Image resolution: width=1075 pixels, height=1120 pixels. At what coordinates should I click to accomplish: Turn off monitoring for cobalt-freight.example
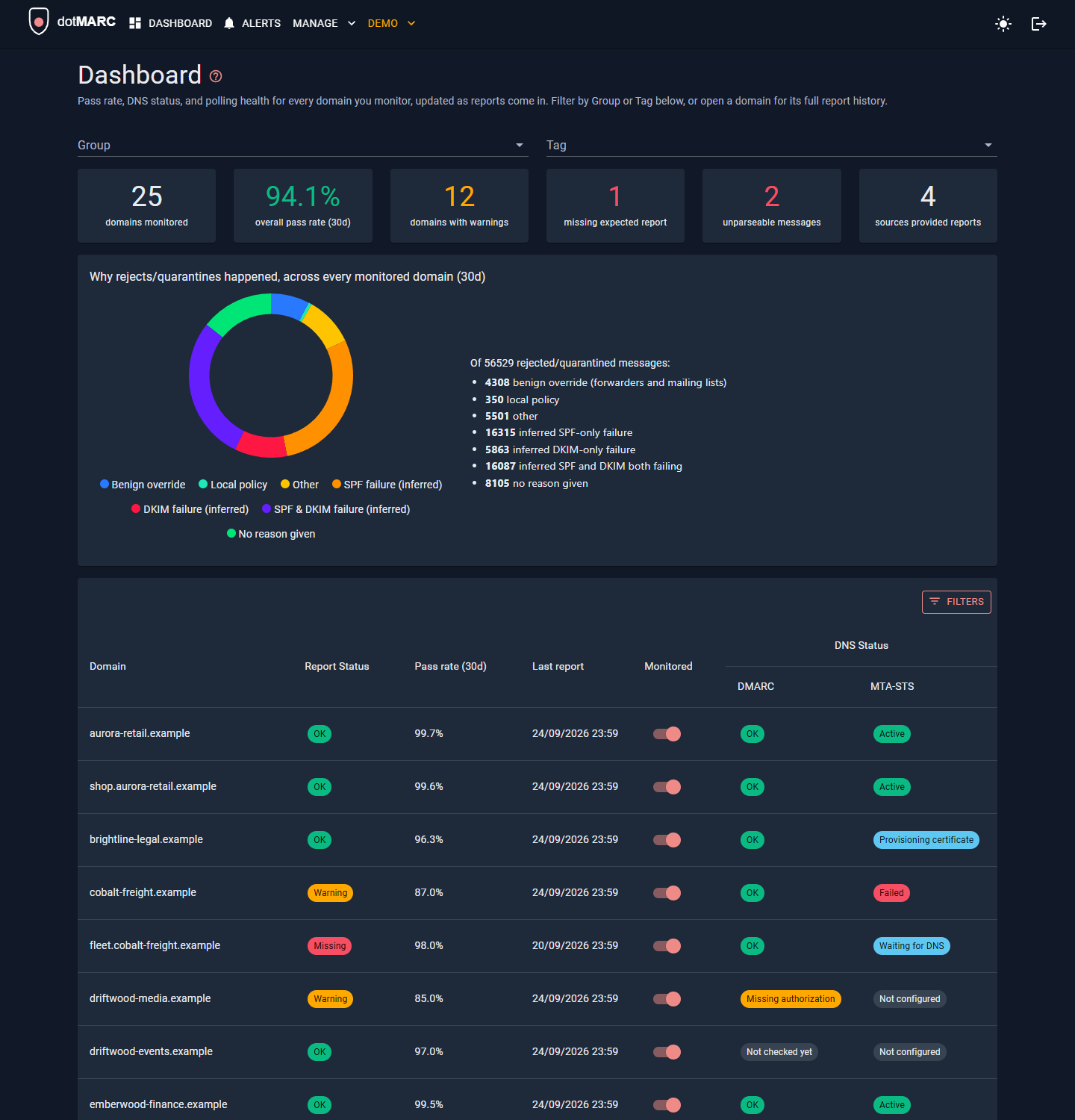[667, 893]
